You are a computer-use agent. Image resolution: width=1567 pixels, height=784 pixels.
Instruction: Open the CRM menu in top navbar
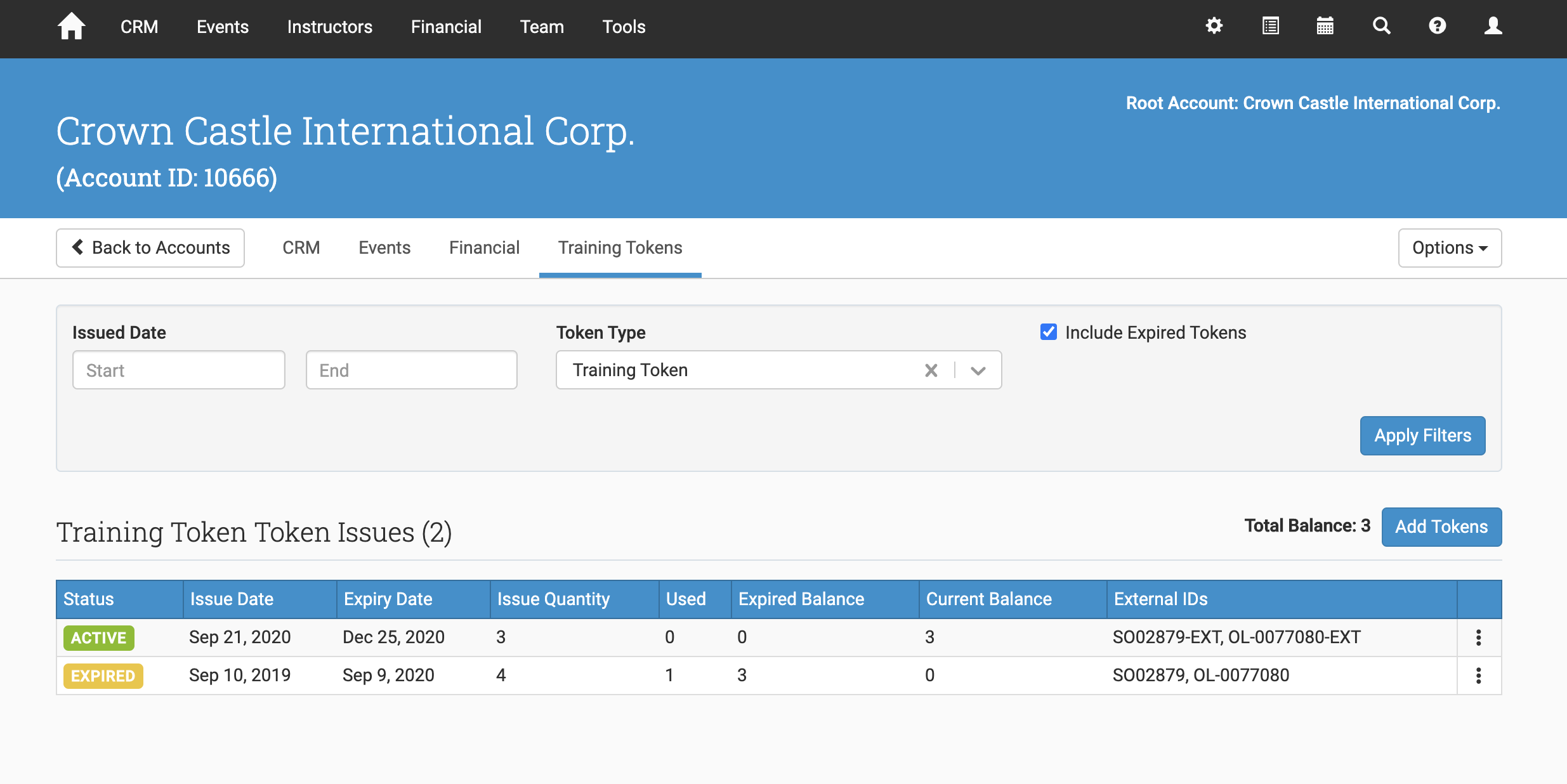140,27
